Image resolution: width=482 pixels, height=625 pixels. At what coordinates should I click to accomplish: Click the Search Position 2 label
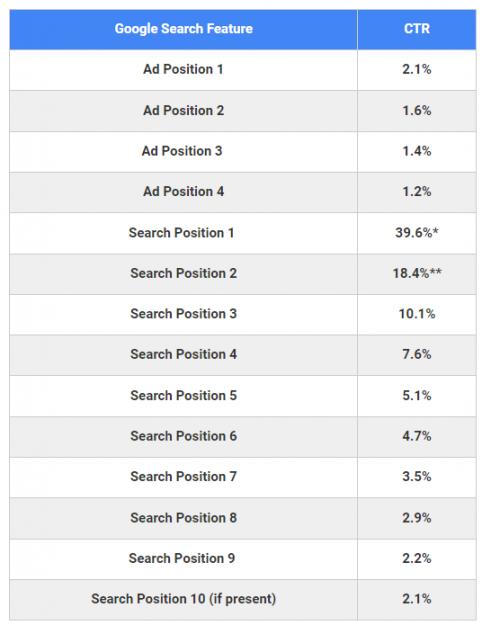point(183,273)
